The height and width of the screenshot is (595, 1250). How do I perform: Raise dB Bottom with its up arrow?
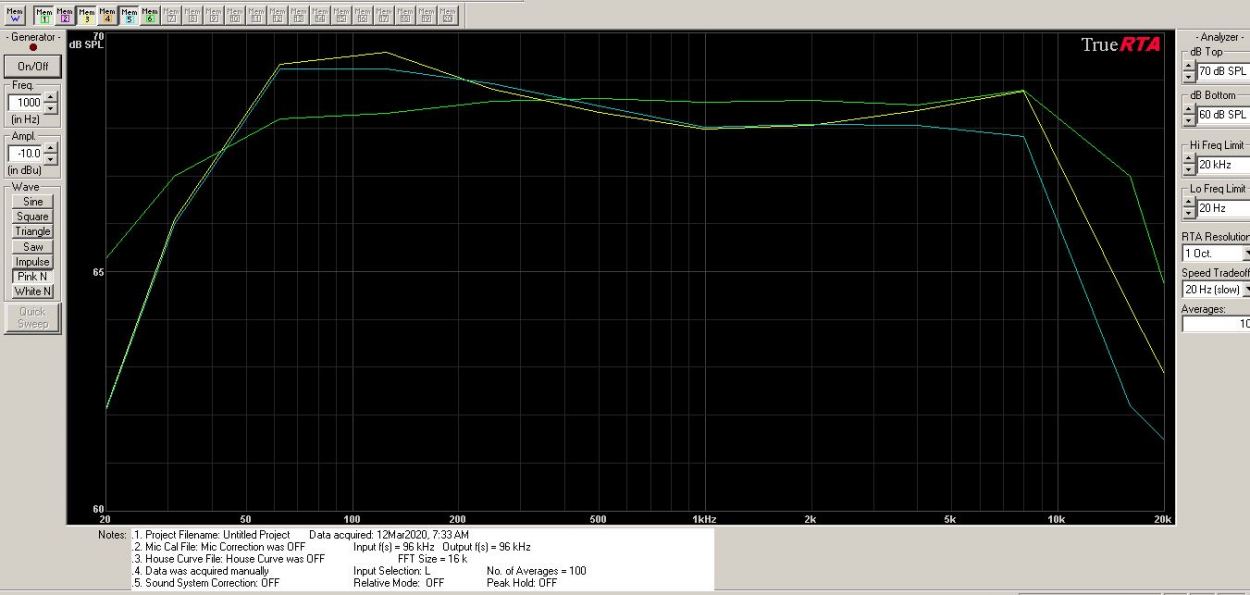tap(1189, 110)
